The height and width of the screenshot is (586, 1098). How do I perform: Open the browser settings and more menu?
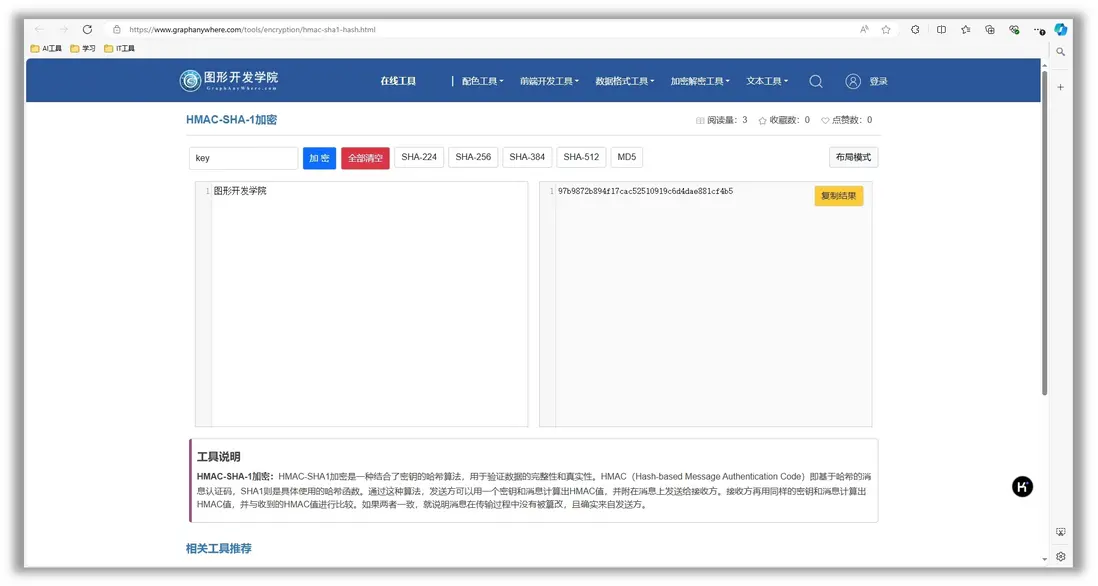tap(1039, 30)
